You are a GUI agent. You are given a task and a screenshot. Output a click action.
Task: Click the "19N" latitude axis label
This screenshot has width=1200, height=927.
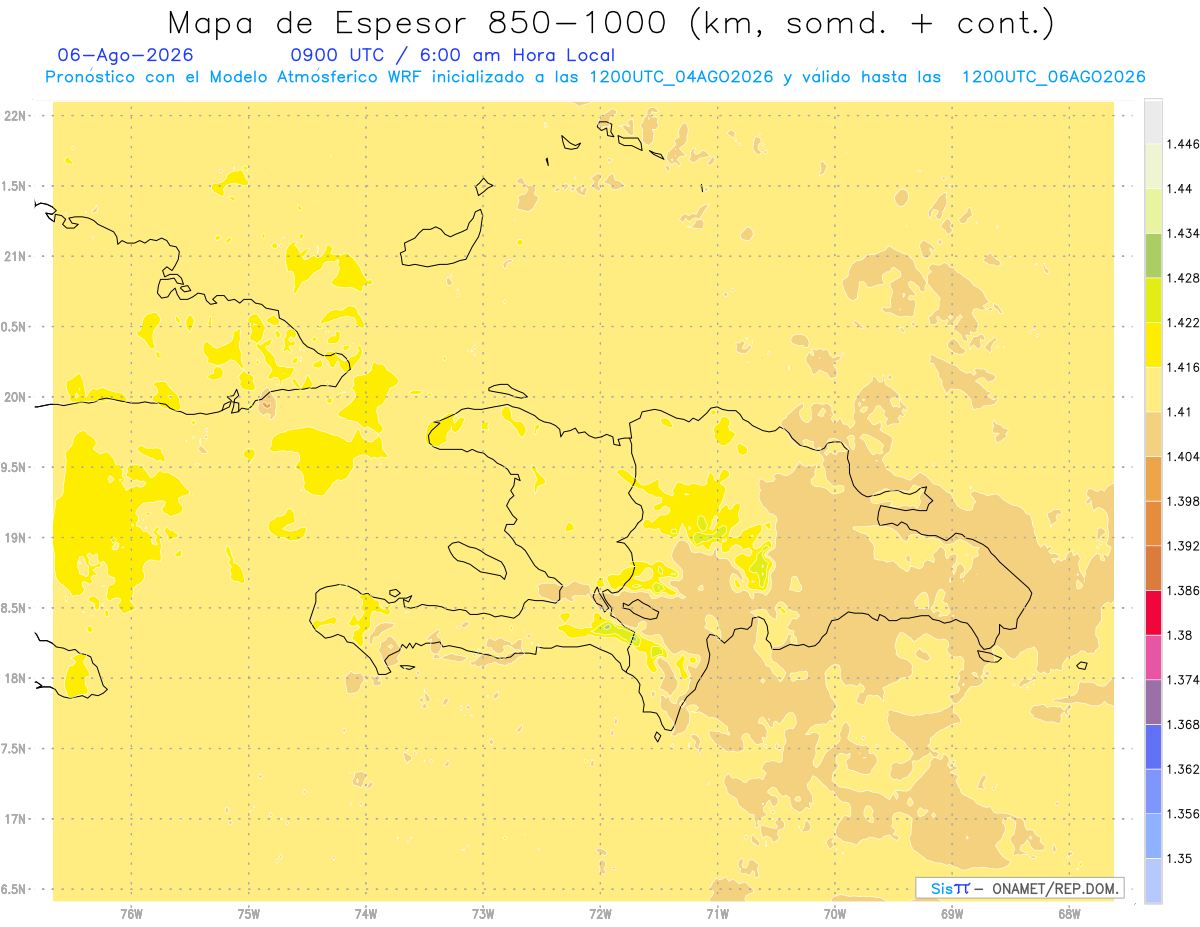15,538
